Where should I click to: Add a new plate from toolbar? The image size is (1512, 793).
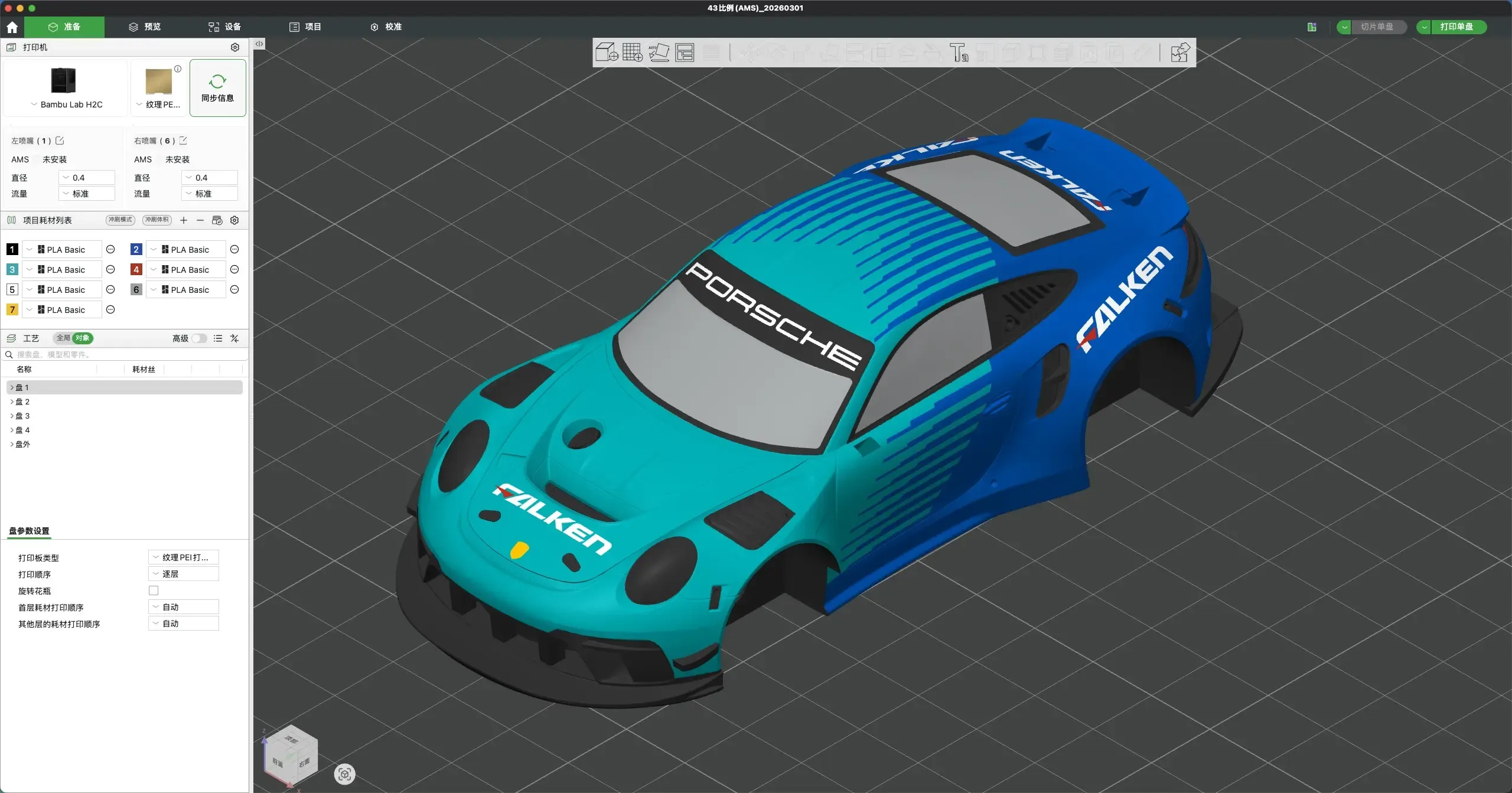633,53
